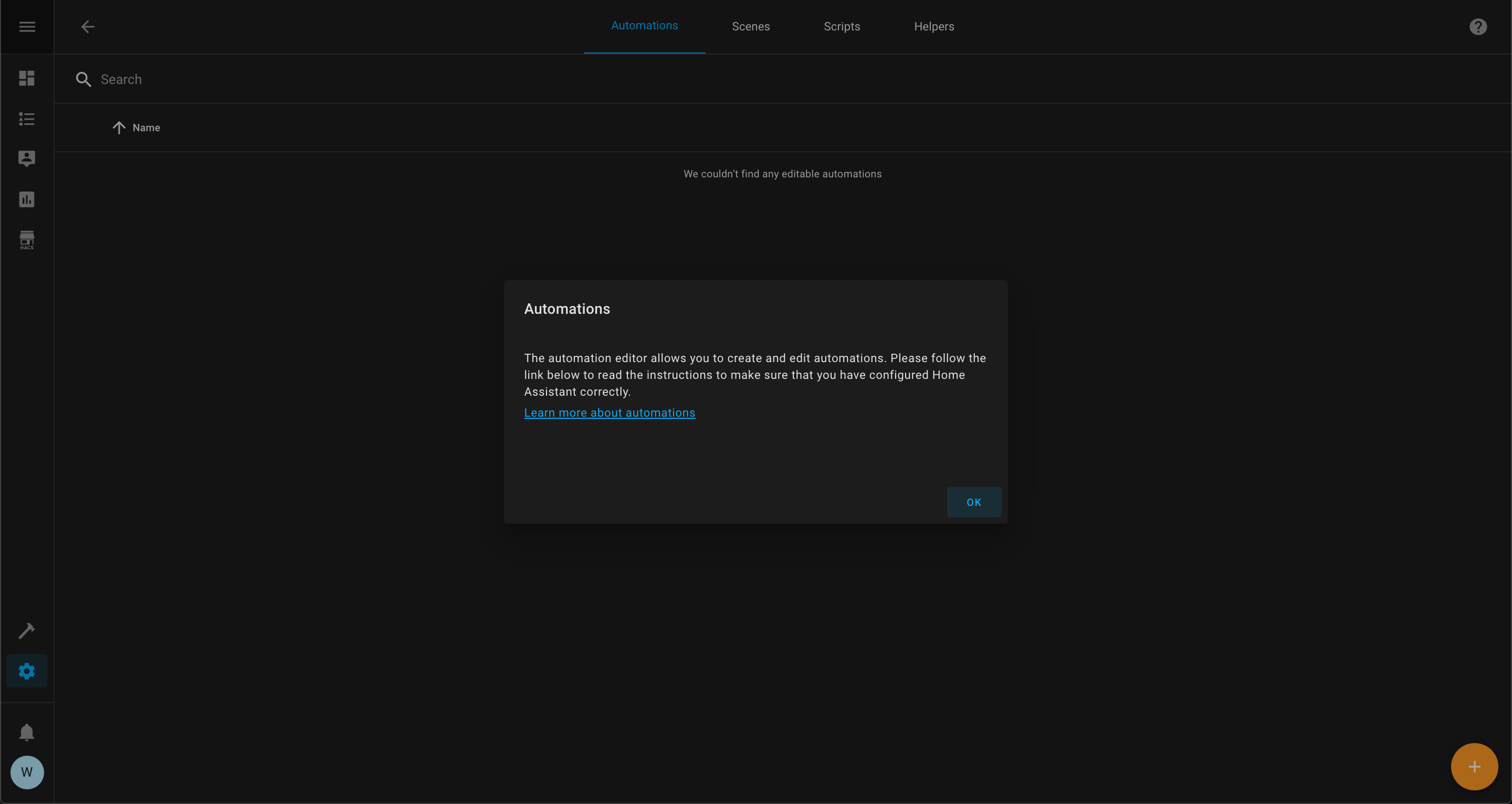The width and height of the screenshot is (1512, 804).
Task: Open the hamburger sidebar menu
Action: 27,27
